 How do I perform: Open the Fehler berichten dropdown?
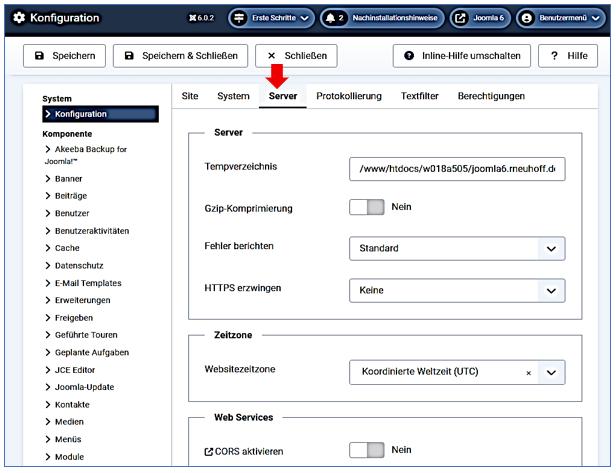[457, 248]
